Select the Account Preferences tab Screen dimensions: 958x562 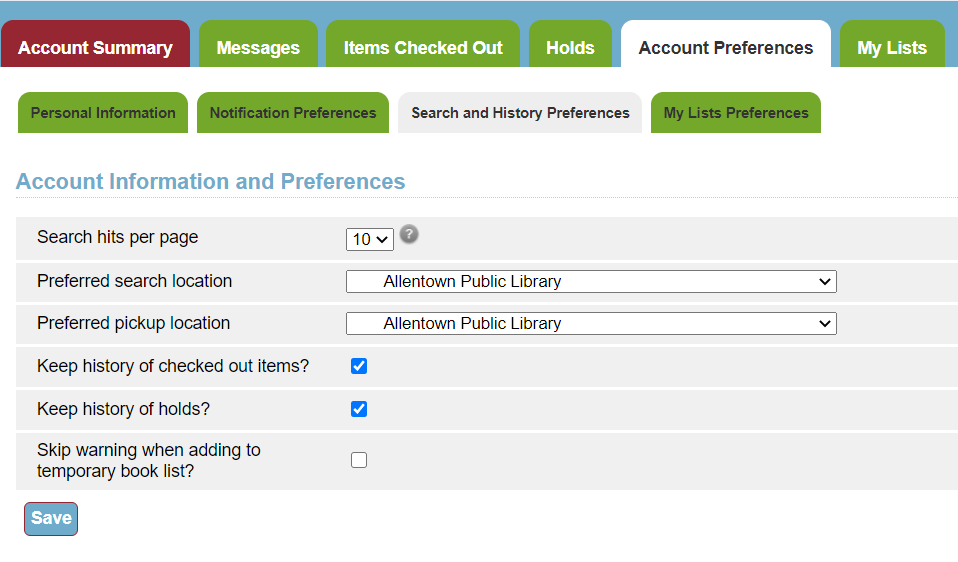726,45
